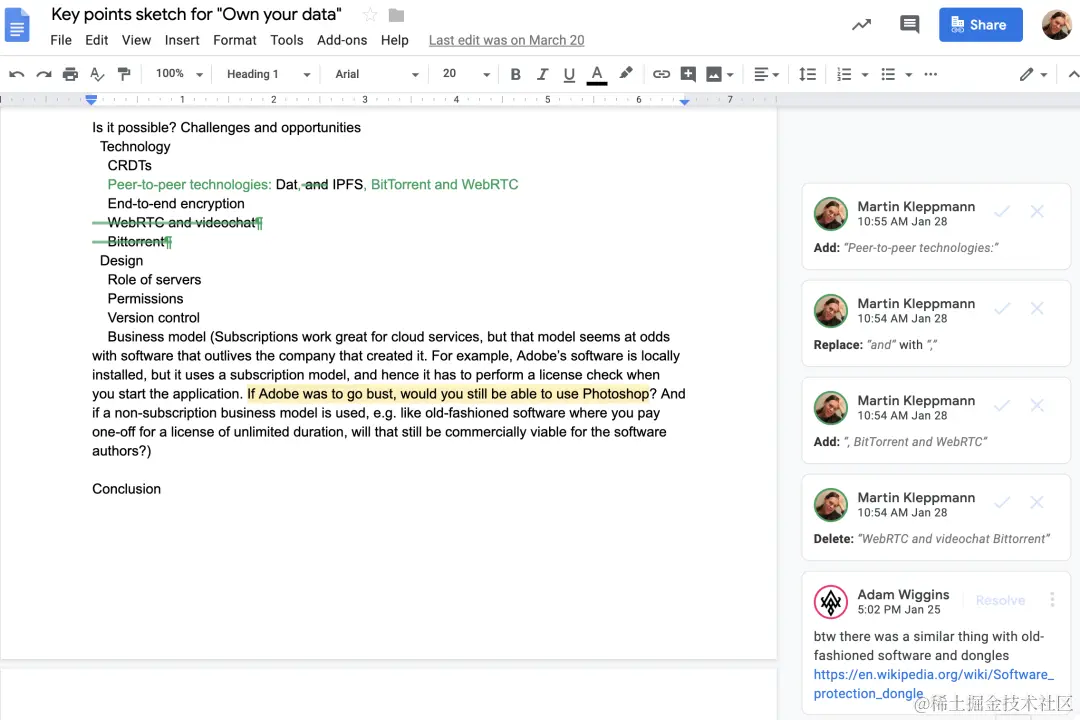This screenshot has height=720, width=1080.
Task: Open the activity dashboard trend icon
Action: (861, 25)
